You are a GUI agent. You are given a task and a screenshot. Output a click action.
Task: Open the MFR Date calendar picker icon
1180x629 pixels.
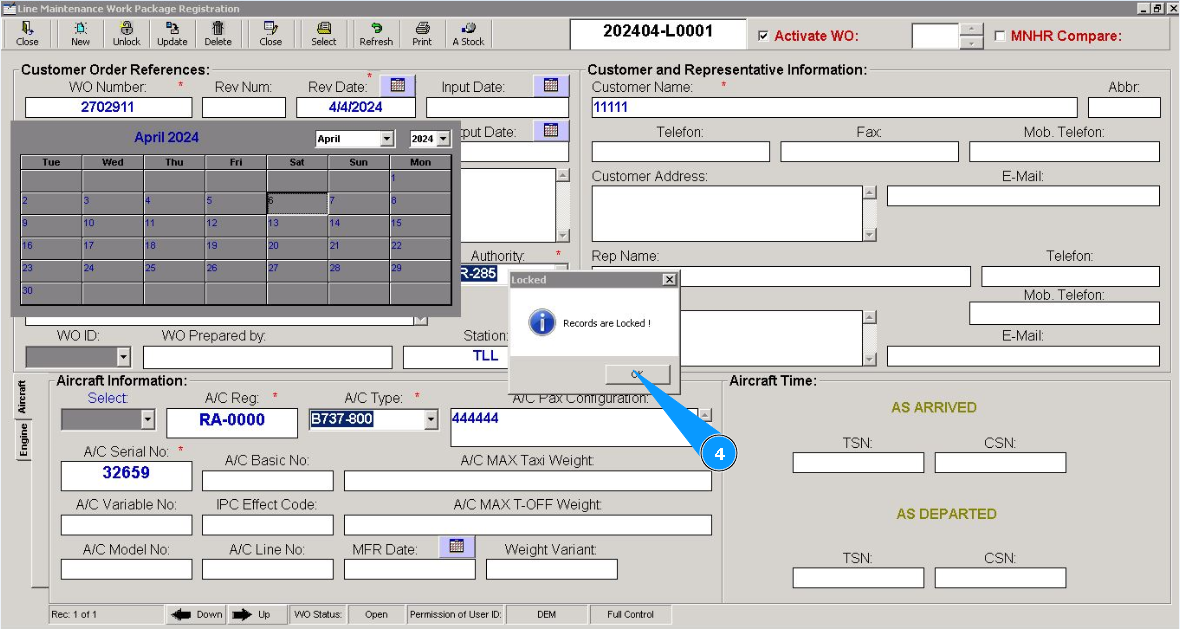point(457,546)
